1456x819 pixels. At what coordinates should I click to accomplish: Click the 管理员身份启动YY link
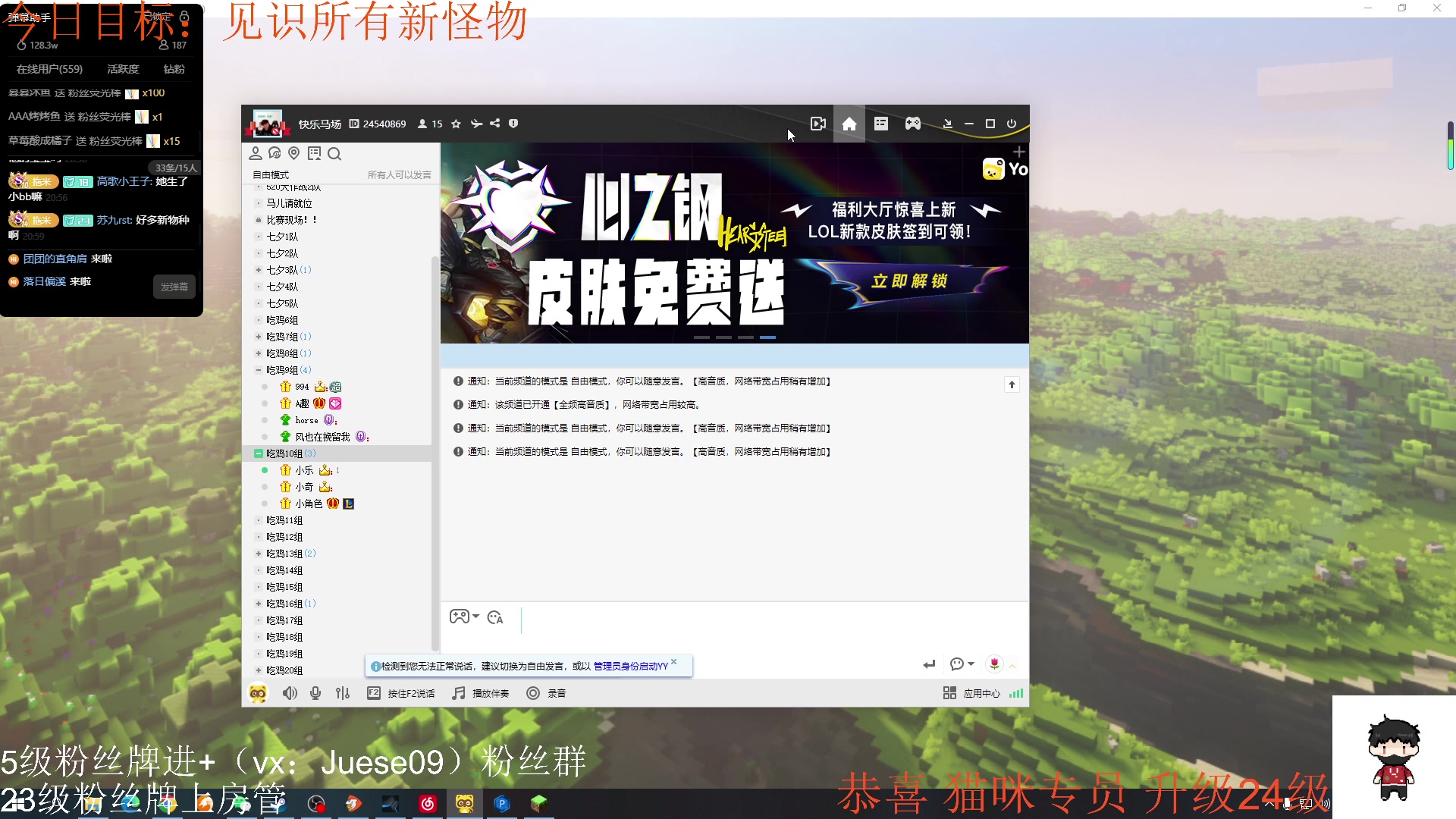(x=629, y=665)
